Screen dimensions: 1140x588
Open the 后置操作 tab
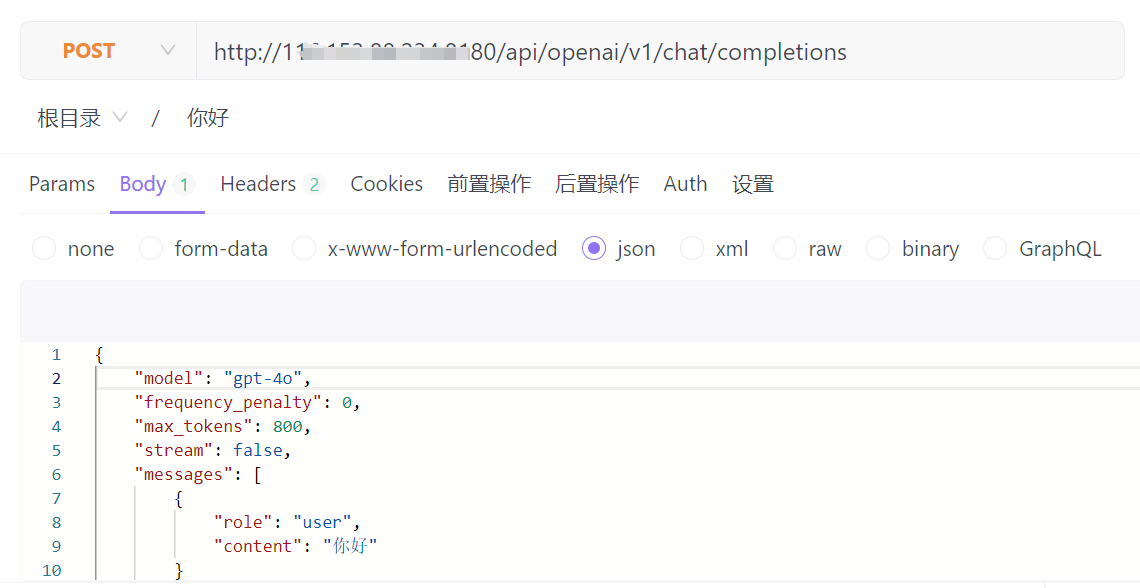[x=597, y=184]
